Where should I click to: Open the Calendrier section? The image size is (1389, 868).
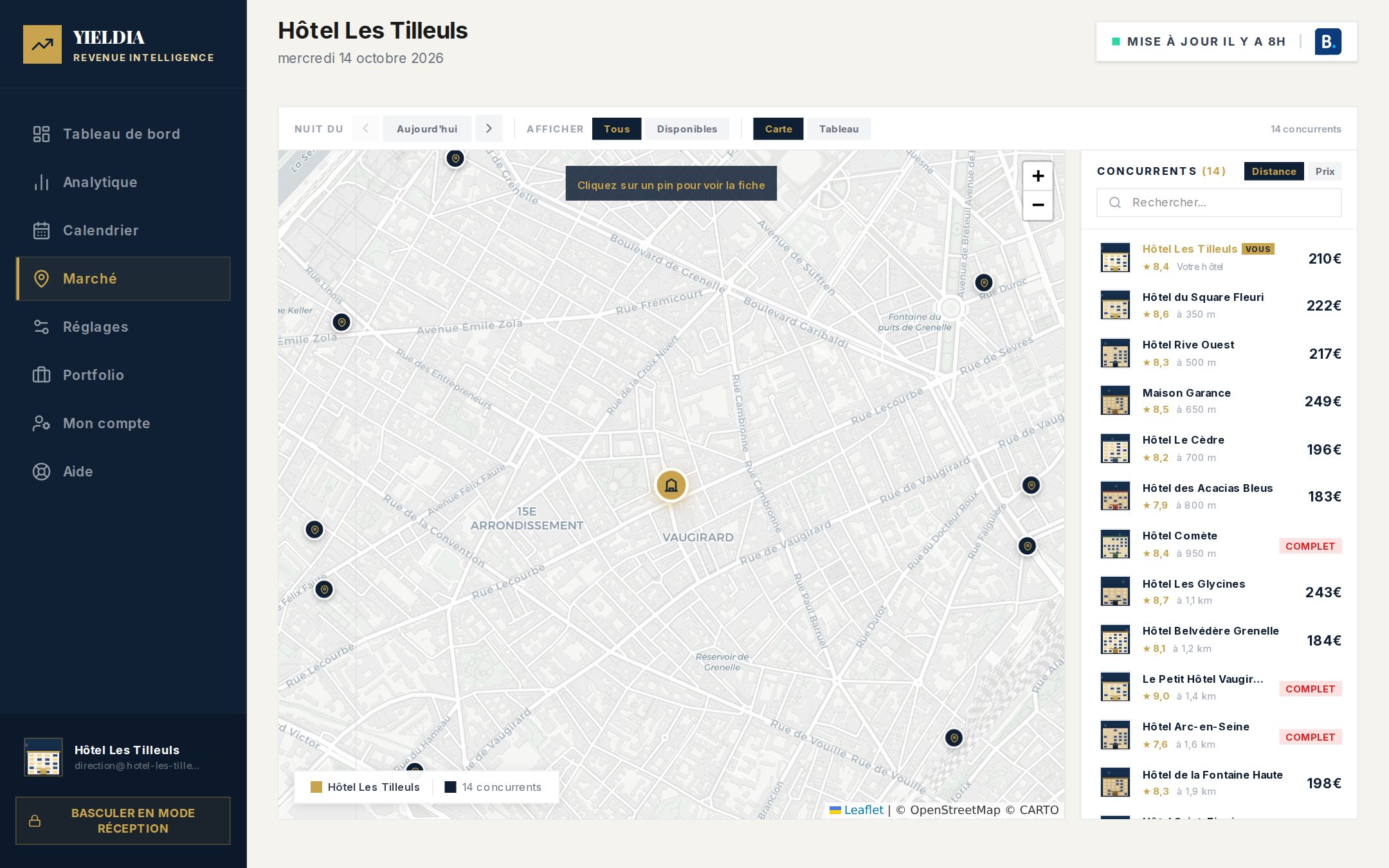pyautogui.click(x=123, y=230)
